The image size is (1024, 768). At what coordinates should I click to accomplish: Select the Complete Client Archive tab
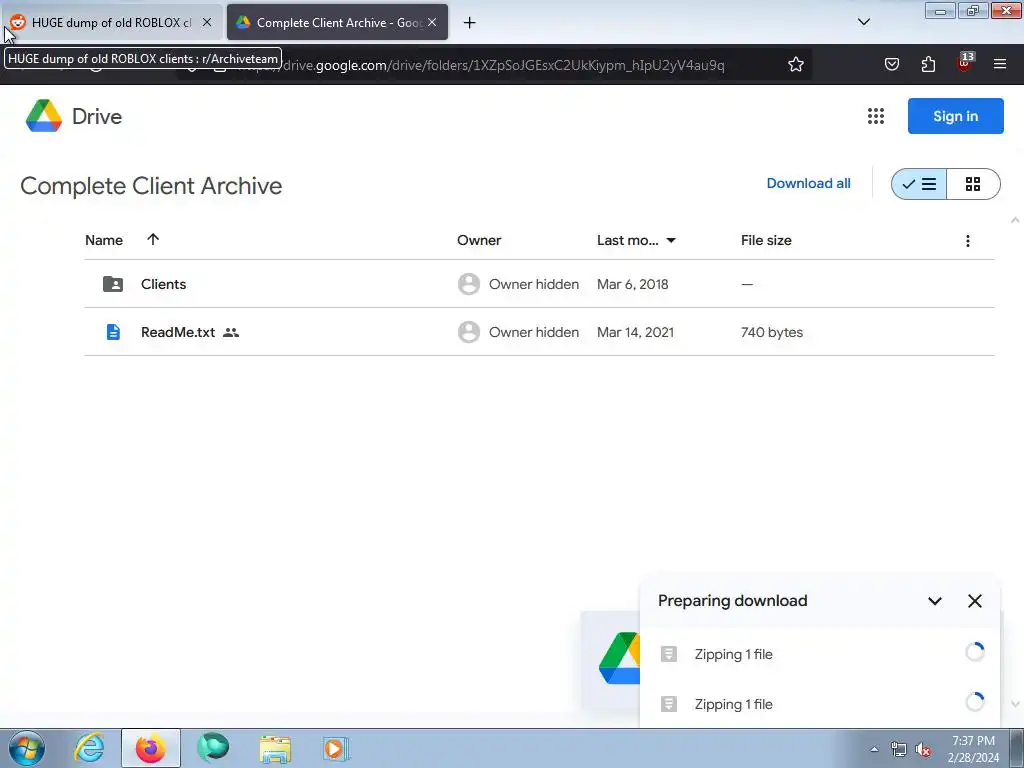click(x=337, y=23)
